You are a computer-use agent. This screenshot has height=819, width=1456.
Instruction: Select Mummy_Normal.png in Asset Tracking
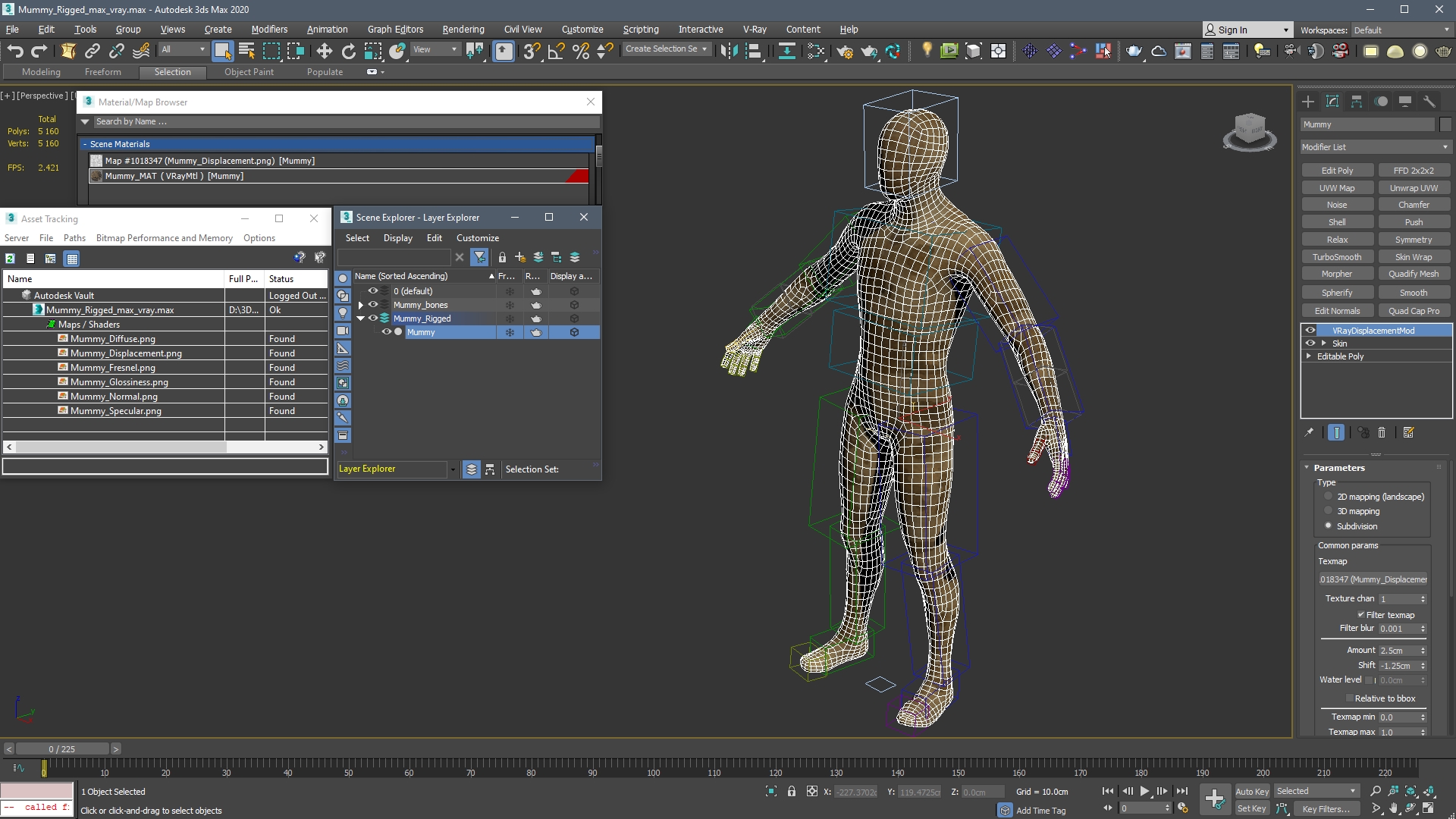click(x=114, y=397)
